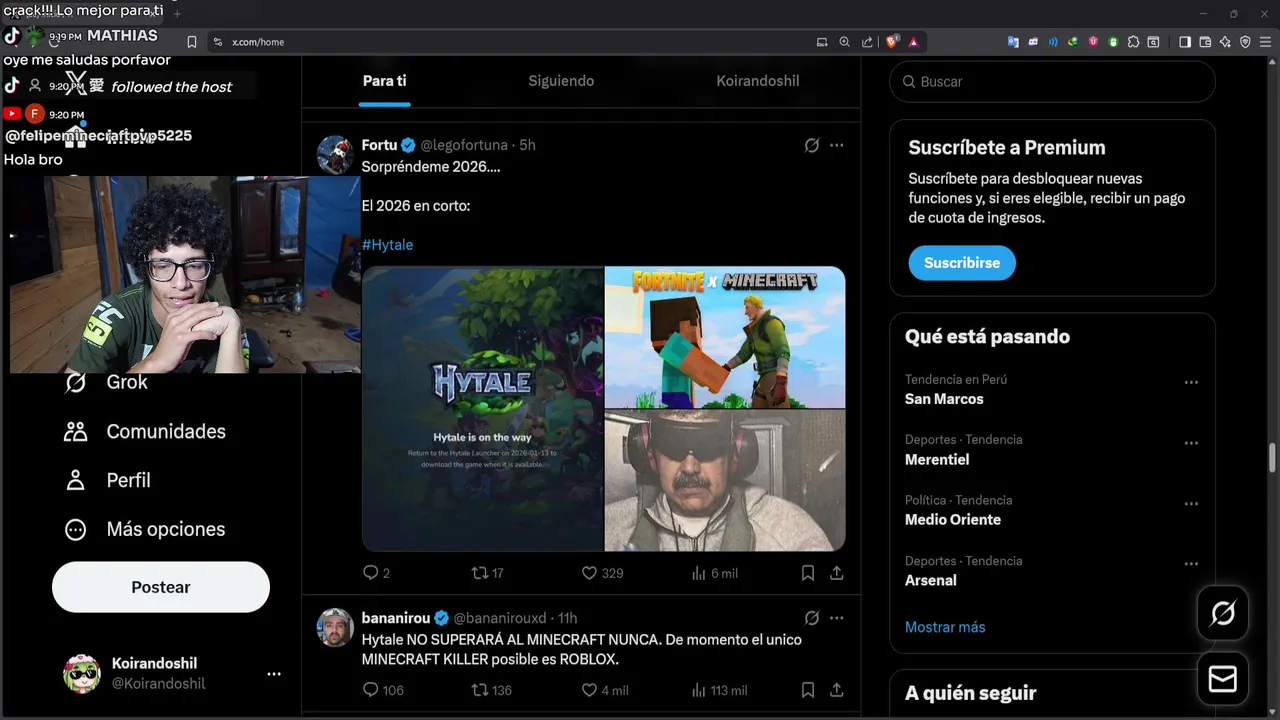Switch to the Koirandoshil tab
The width and height of the screenshot is (1280, 720).
point(758,81)
